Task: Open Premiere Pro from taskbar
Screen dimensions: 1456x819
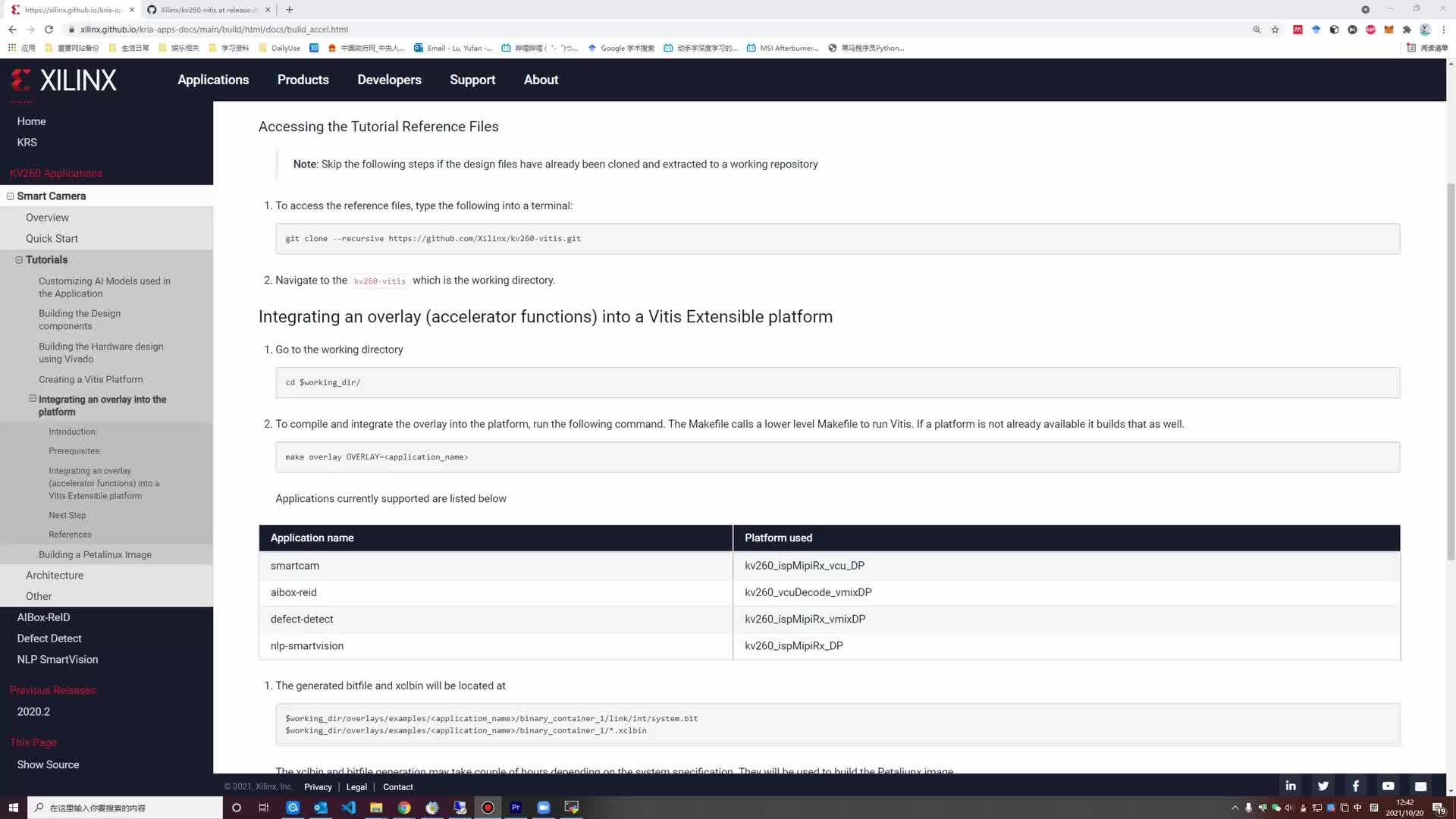Action: 516,808
